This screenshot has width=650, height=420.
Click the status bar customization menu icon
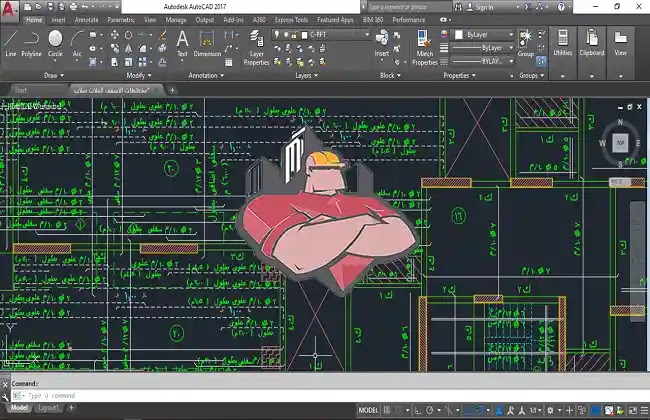[x=645, y=410]
